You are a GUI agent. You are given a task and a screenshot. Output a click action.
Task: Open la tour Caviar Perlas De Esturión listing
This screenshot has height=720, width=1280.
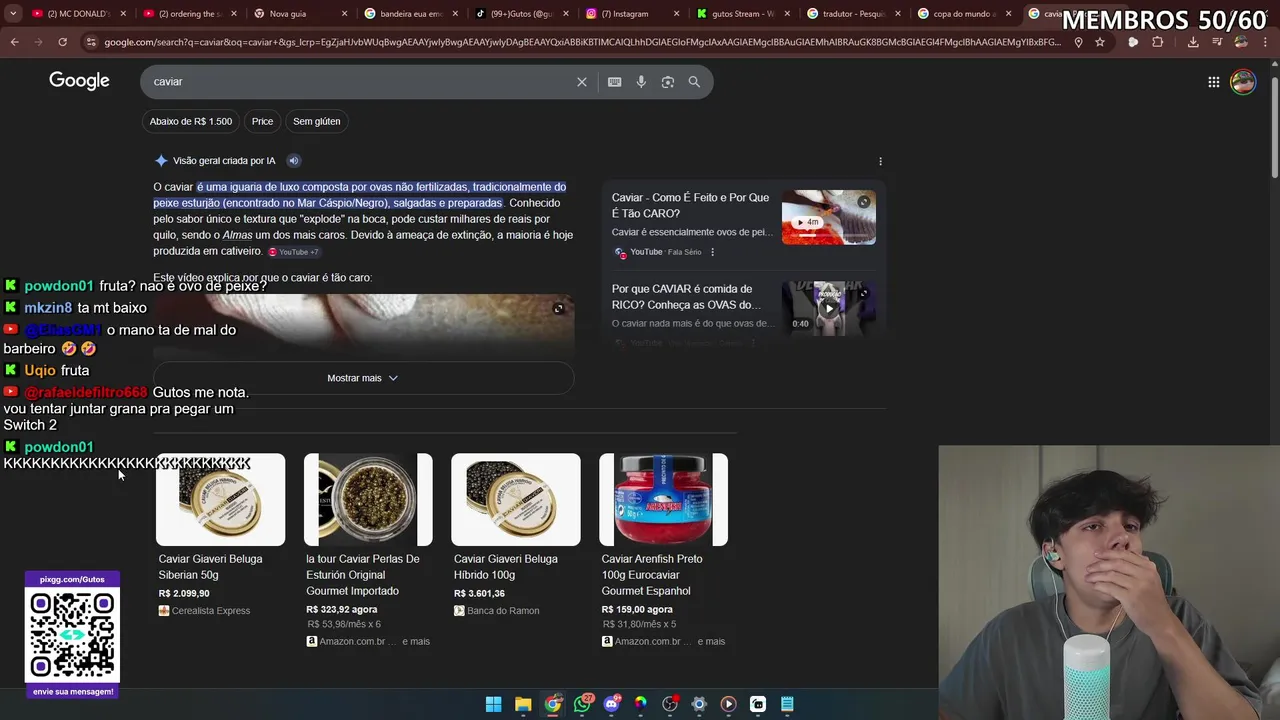[362, 575]
